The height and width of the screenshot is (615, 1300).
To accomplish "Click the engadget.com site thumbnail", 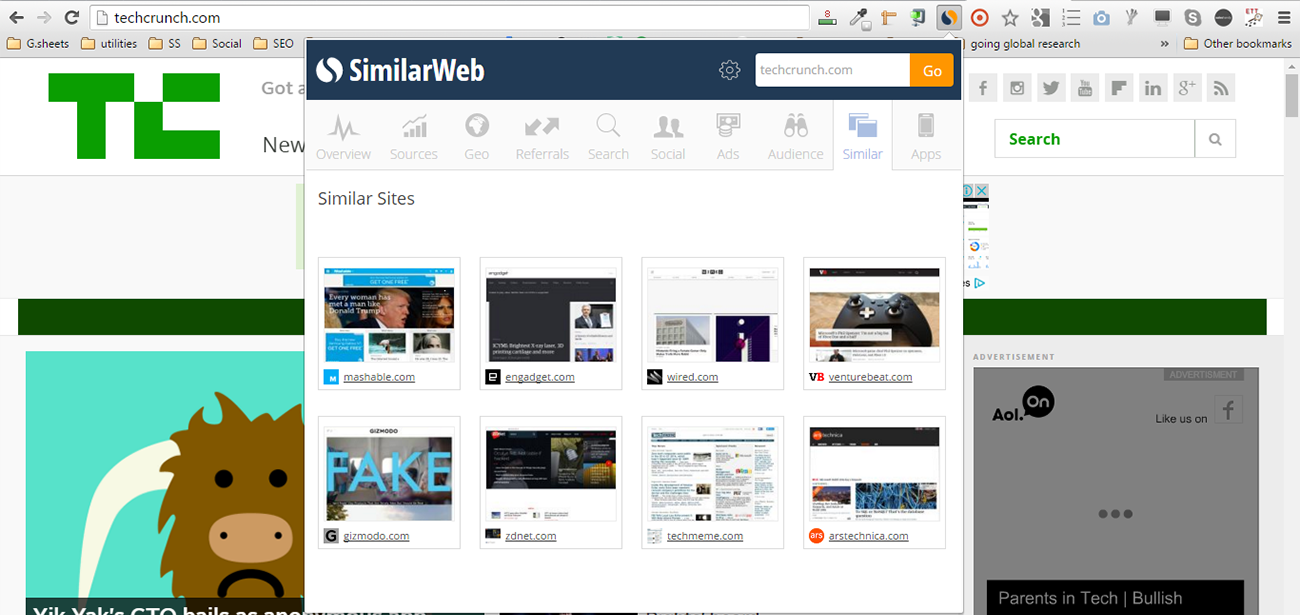I will point(551,314).
